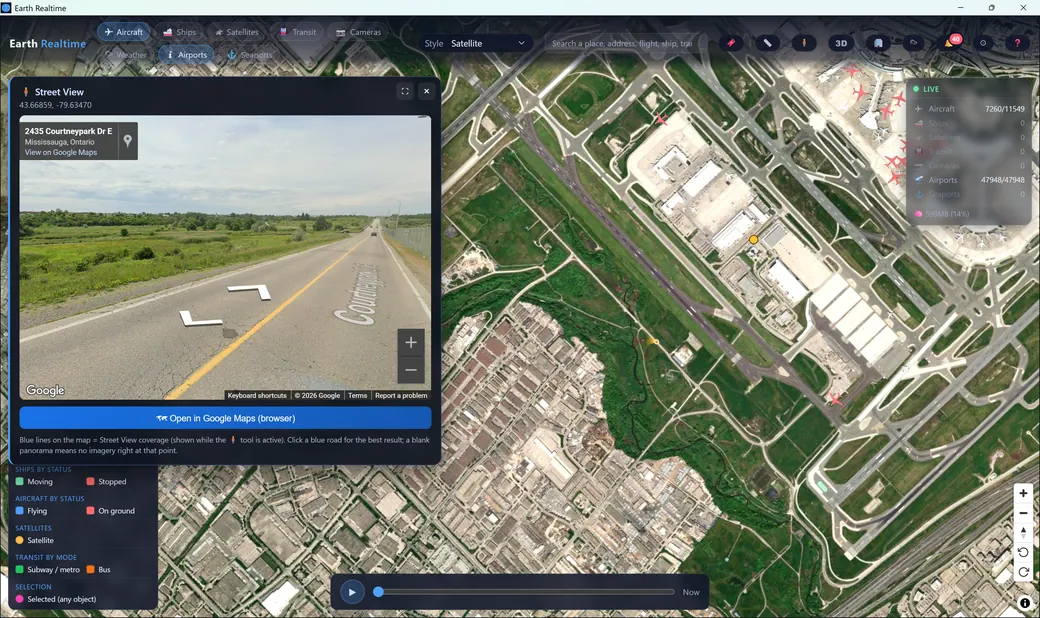Click the Google logo in panorama
1040x618 pixels.
pos(45,391)
